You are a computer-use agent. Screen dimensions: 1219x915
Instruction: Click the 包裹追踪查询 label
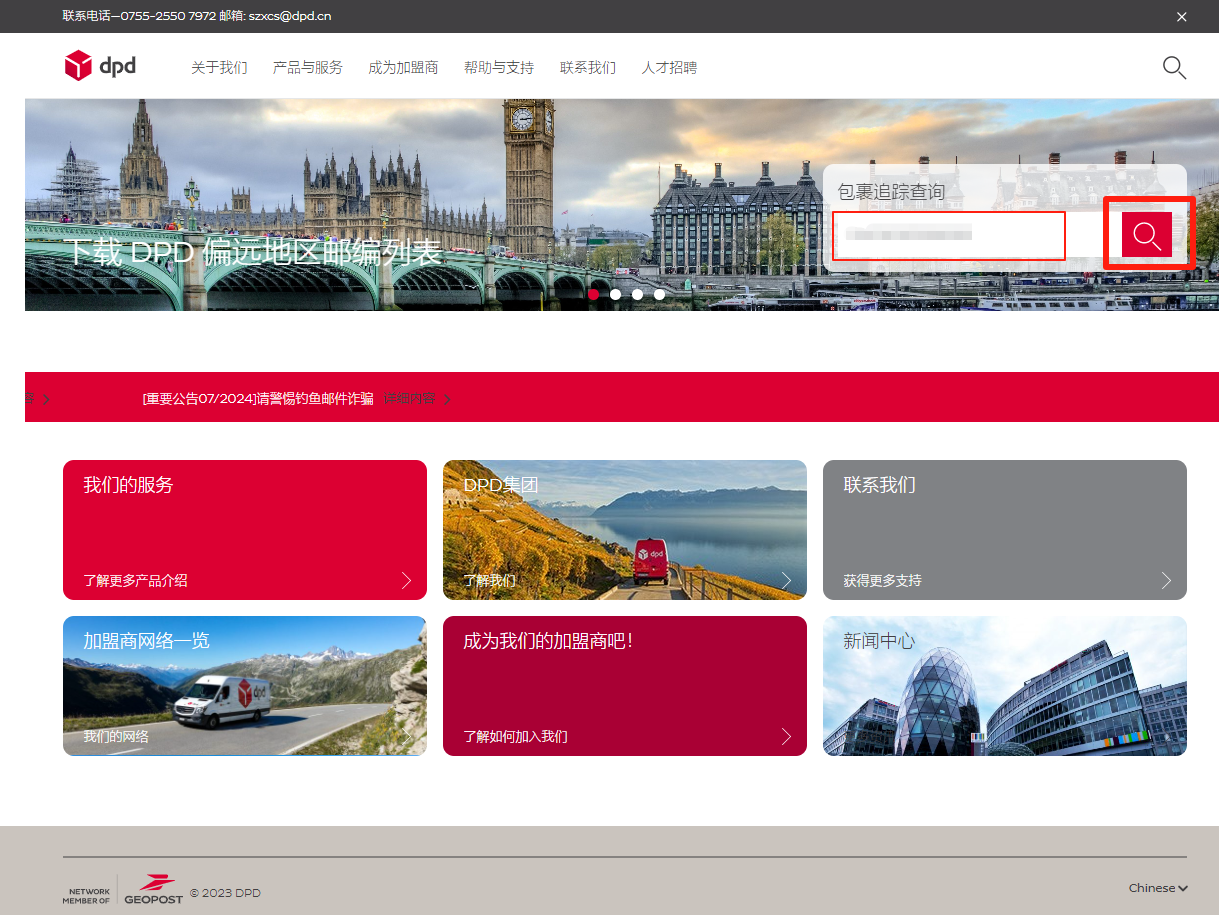[x=891, y=191]
